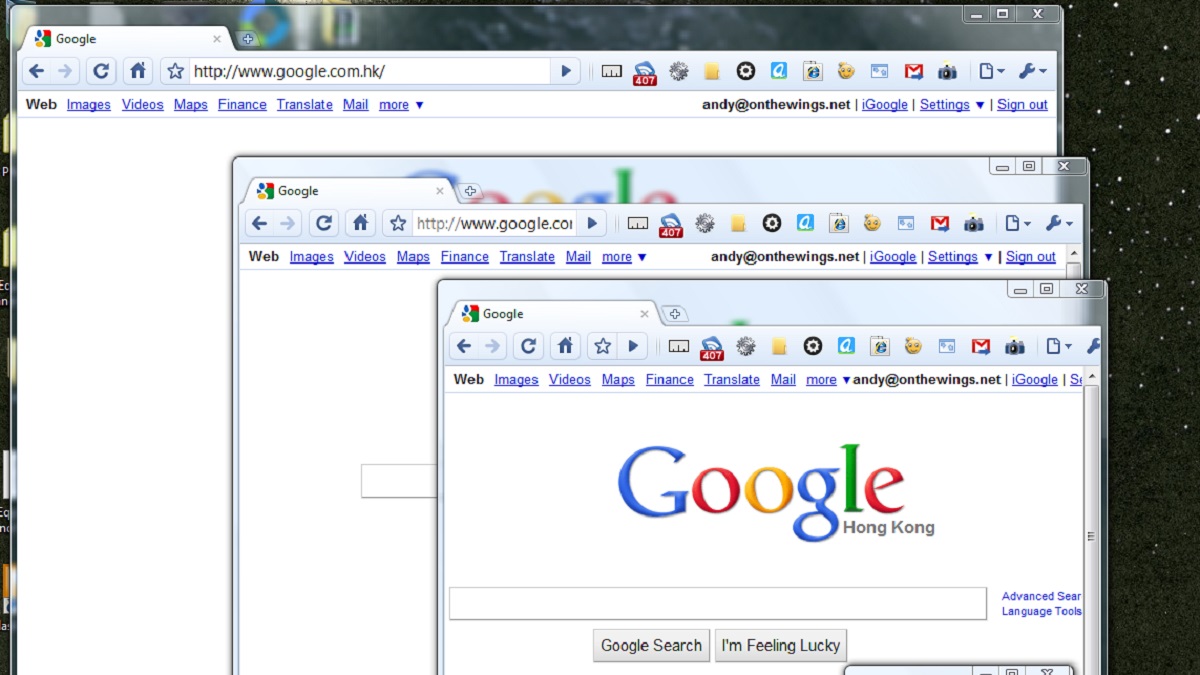Open RSS 407 feed extension, back window
The height and width of the screenshot is (675, 1200).
(x=645, y=73)
